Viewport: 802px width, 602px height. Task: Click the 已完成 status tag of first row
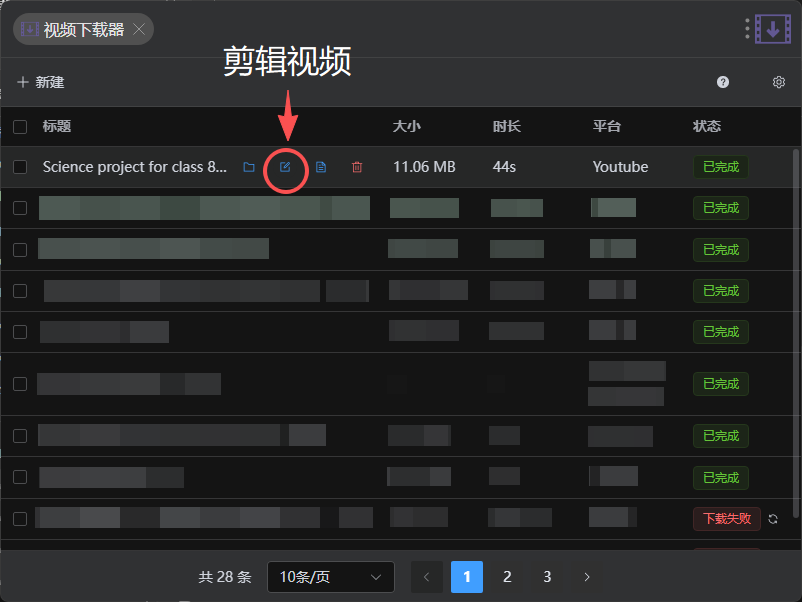pos(721,167)
